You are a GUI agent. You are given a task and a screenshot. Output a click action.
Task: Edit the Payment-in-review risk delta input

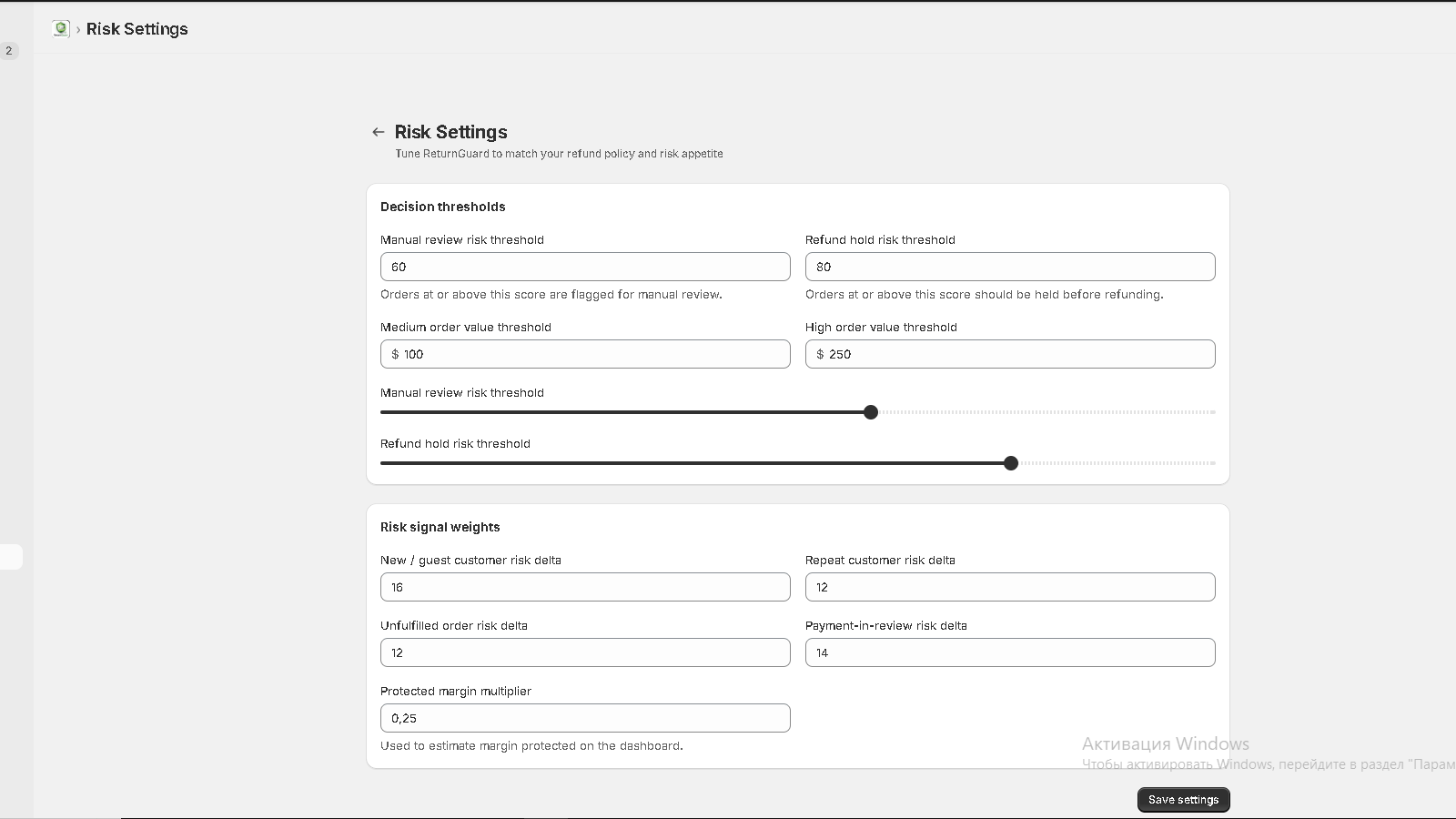(1010, 652)
